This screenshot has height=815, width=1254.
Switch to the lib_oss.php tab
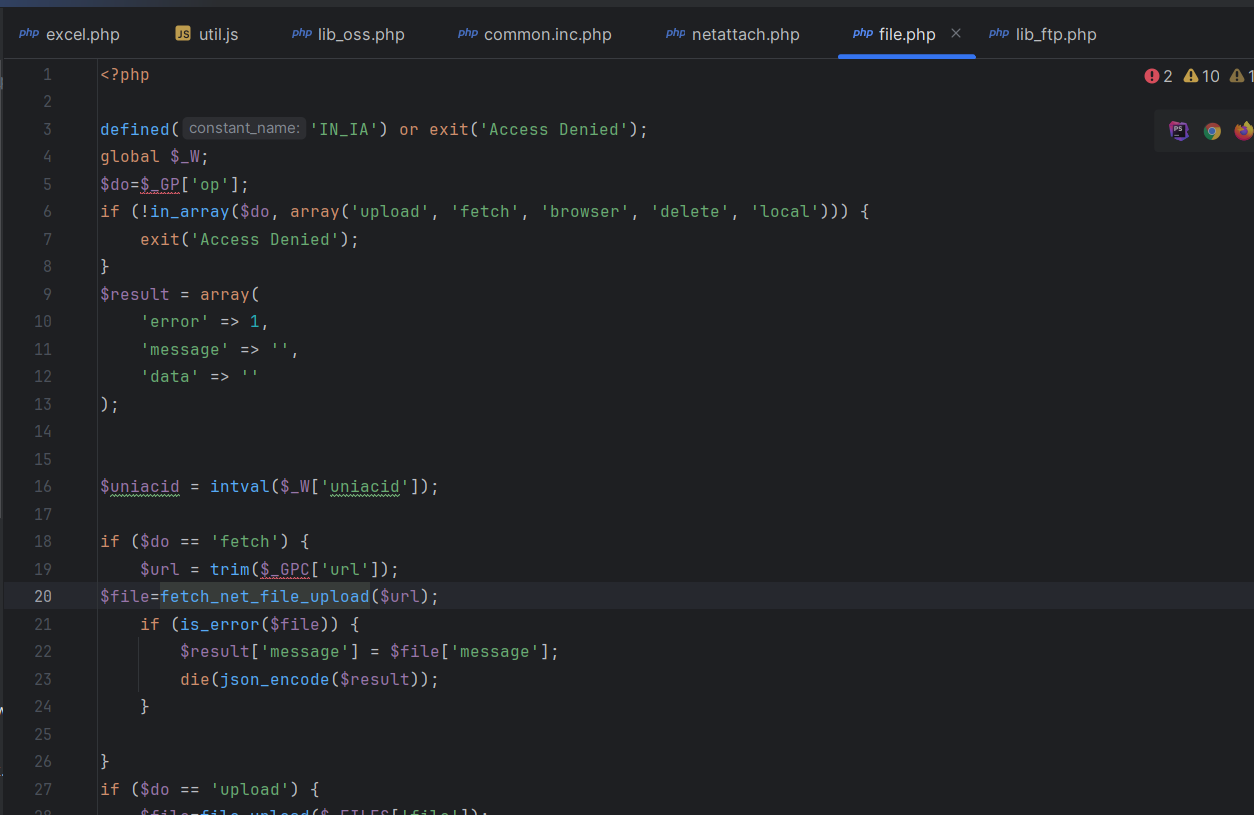(x=348, y=34)
